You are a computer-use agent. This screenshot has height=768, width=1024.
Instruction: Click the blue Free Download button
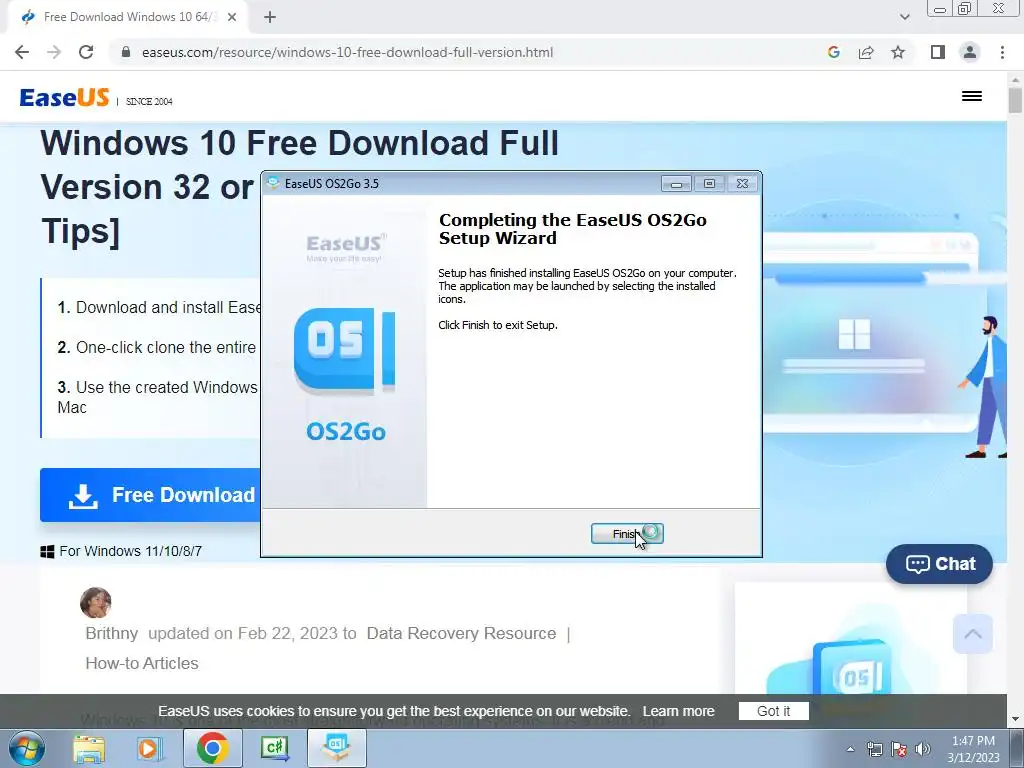[150, 495]
